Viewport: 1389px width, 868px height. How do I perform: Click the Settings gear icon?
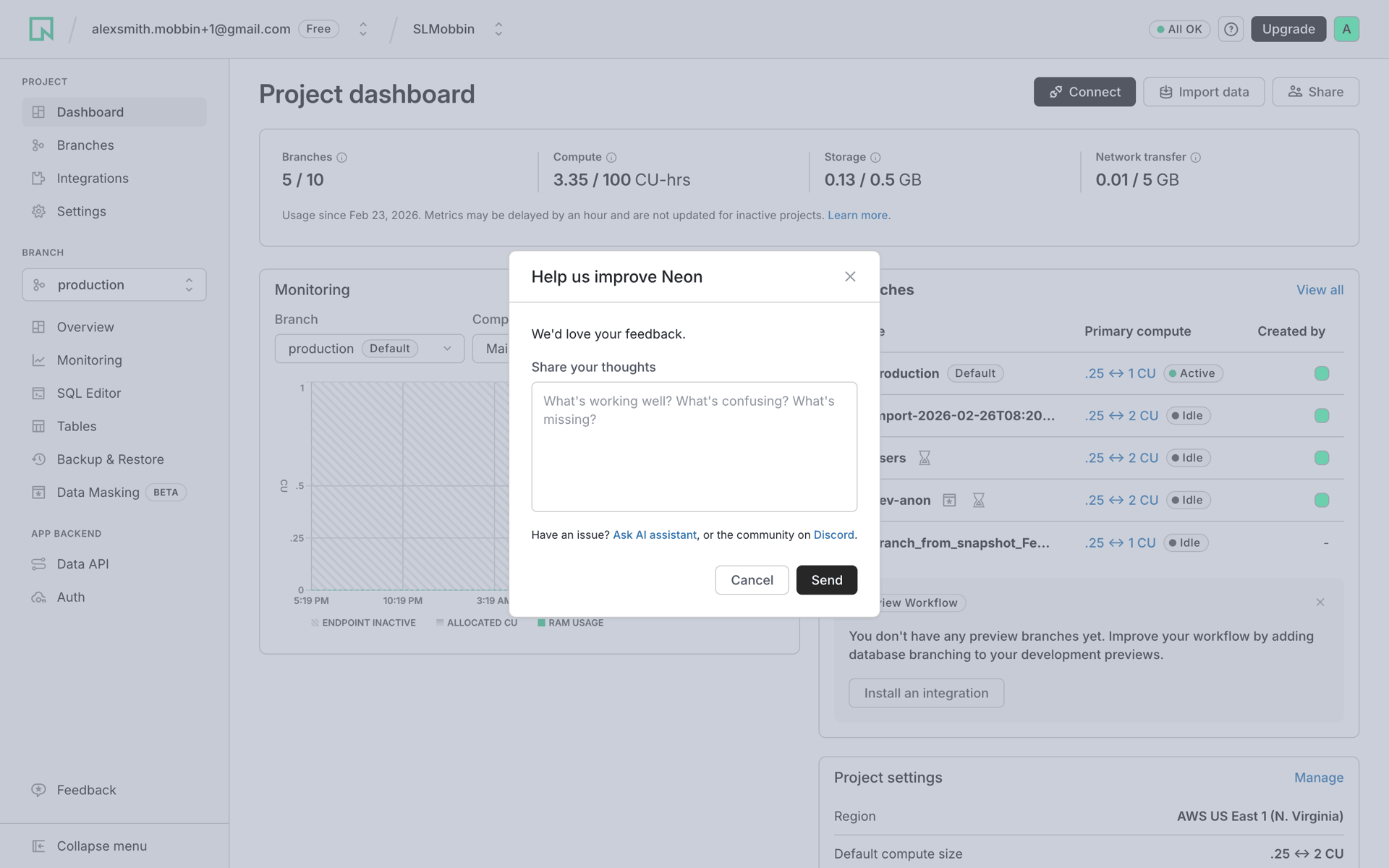point(38,211)
